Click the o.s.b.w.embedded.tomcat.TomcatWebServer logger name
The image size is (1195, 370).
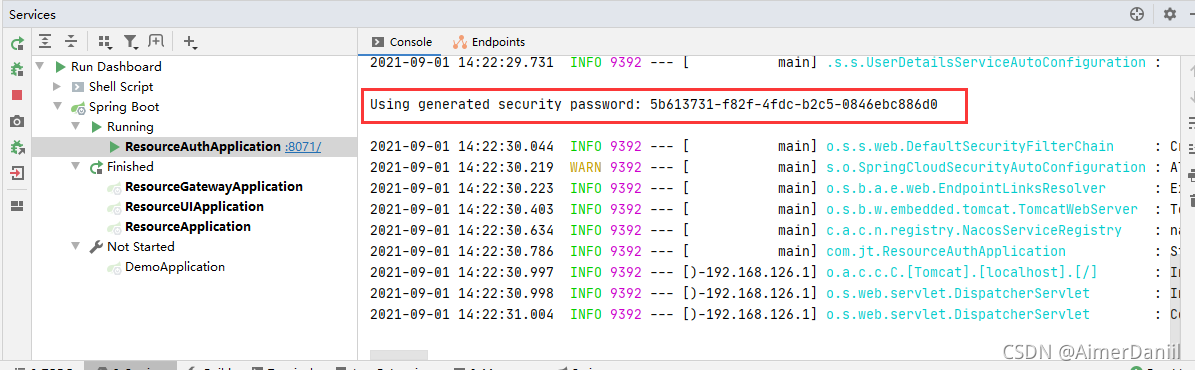coord(982,209)
